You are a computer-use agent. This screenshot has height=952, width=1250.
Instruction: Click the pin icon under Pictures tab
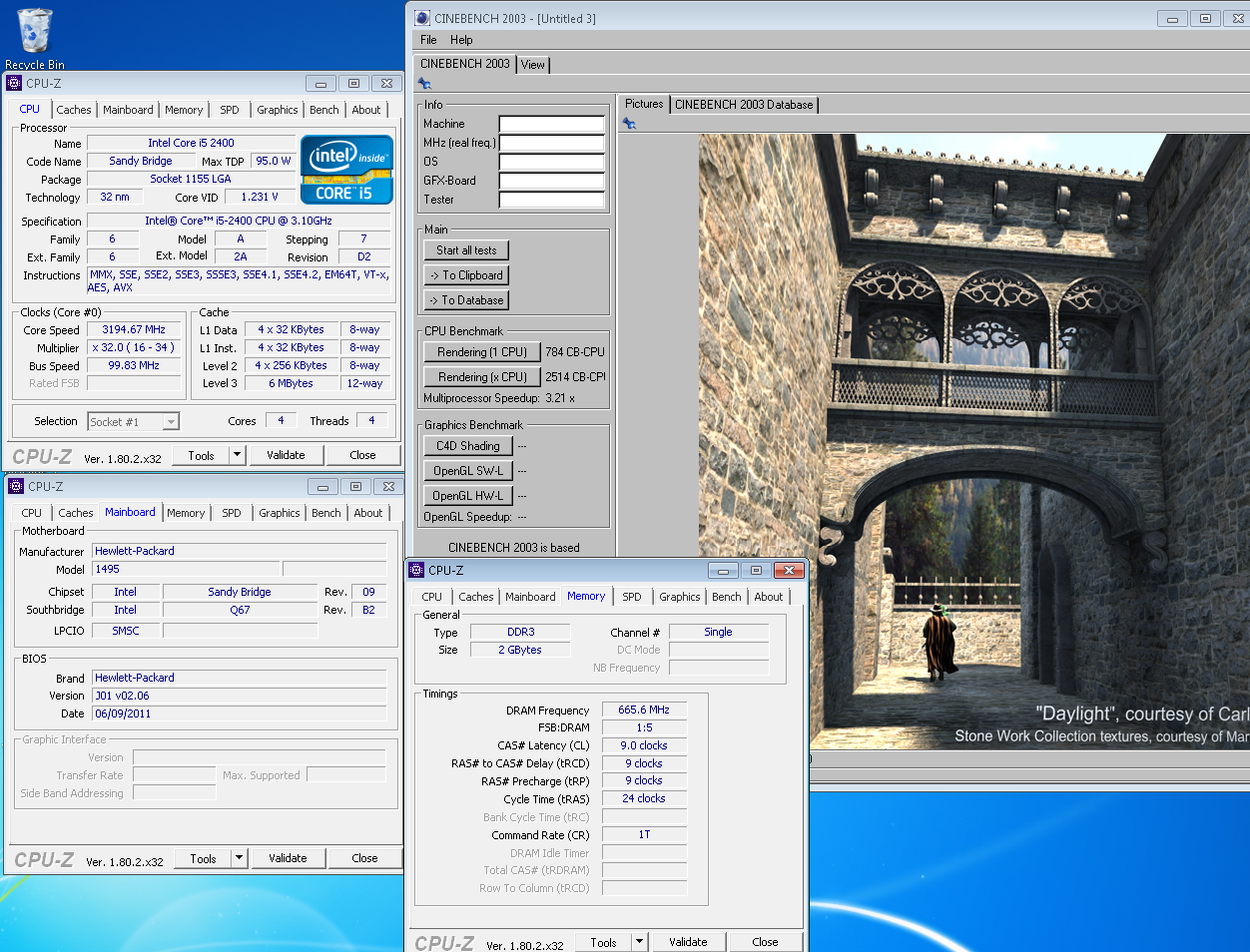[x=629, y=124]
